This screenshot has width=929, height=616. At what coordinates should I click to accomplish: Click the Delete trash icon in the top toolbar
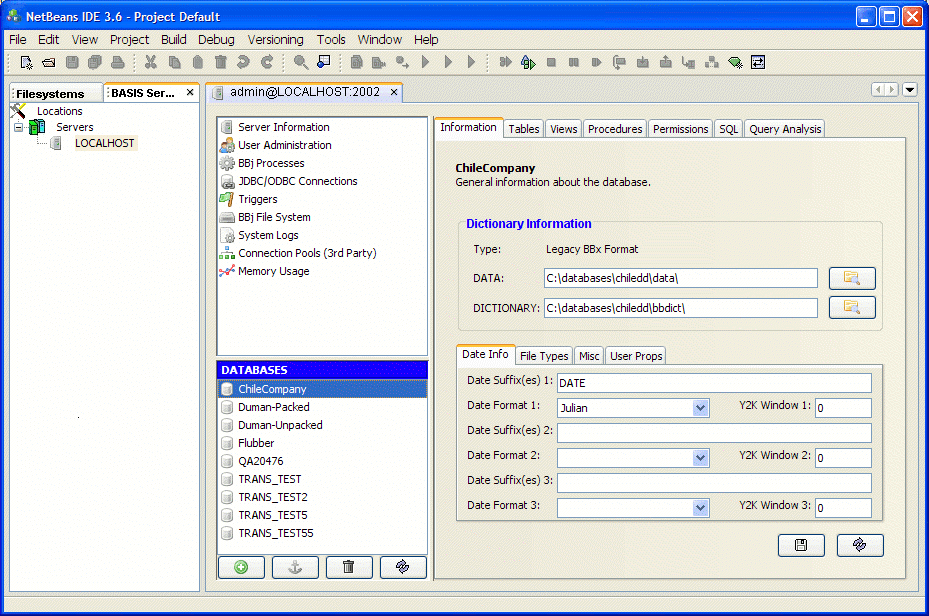point(220,62)
